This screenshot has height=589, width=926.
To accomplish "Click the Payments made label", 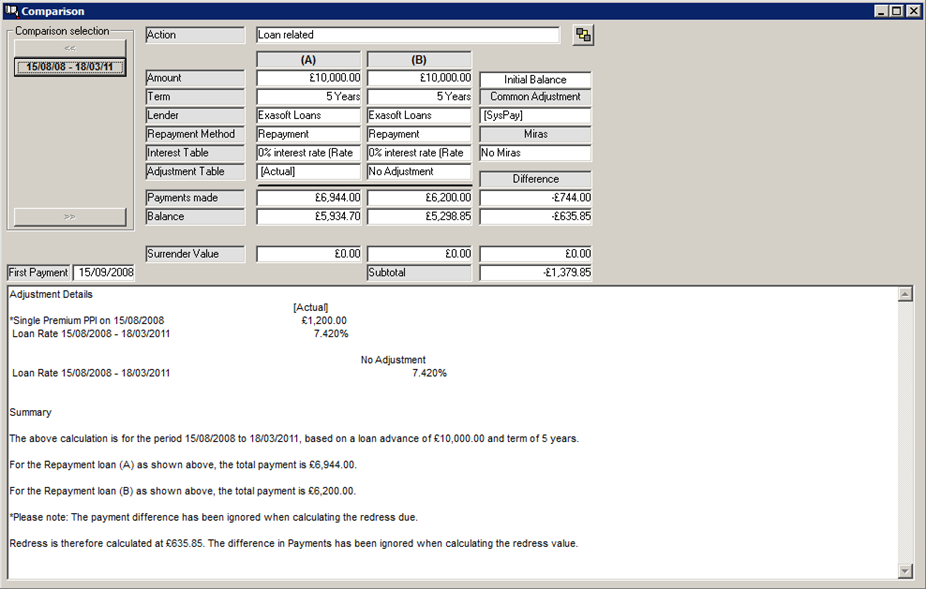I will (x=195, y=198).
